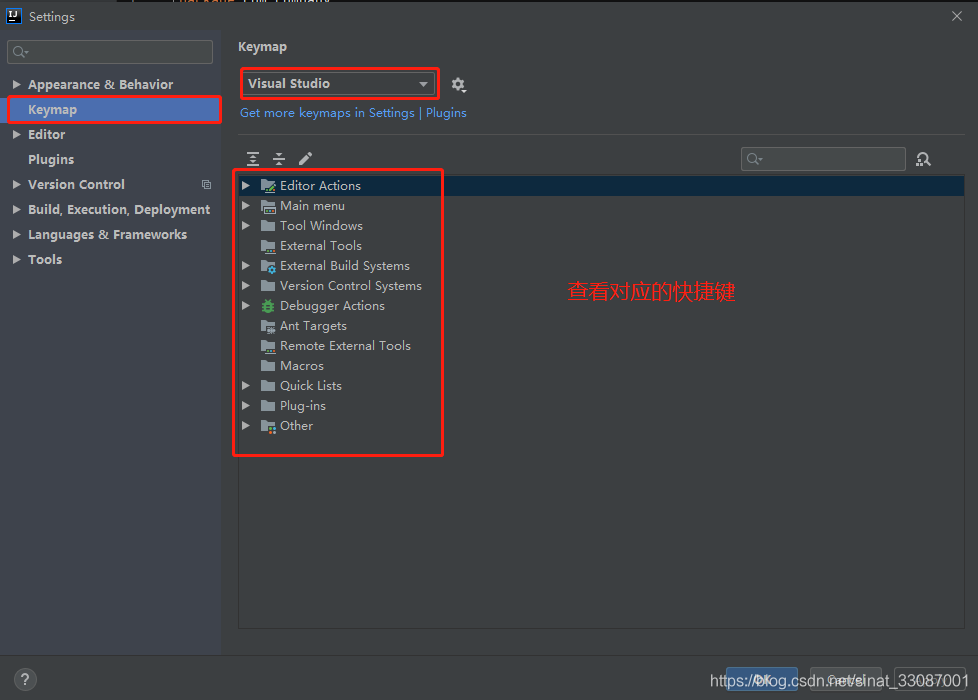Expand the Editor settings section arrow
The width and height of the screenshot is (978, 700).
click(x=17, y=134)
